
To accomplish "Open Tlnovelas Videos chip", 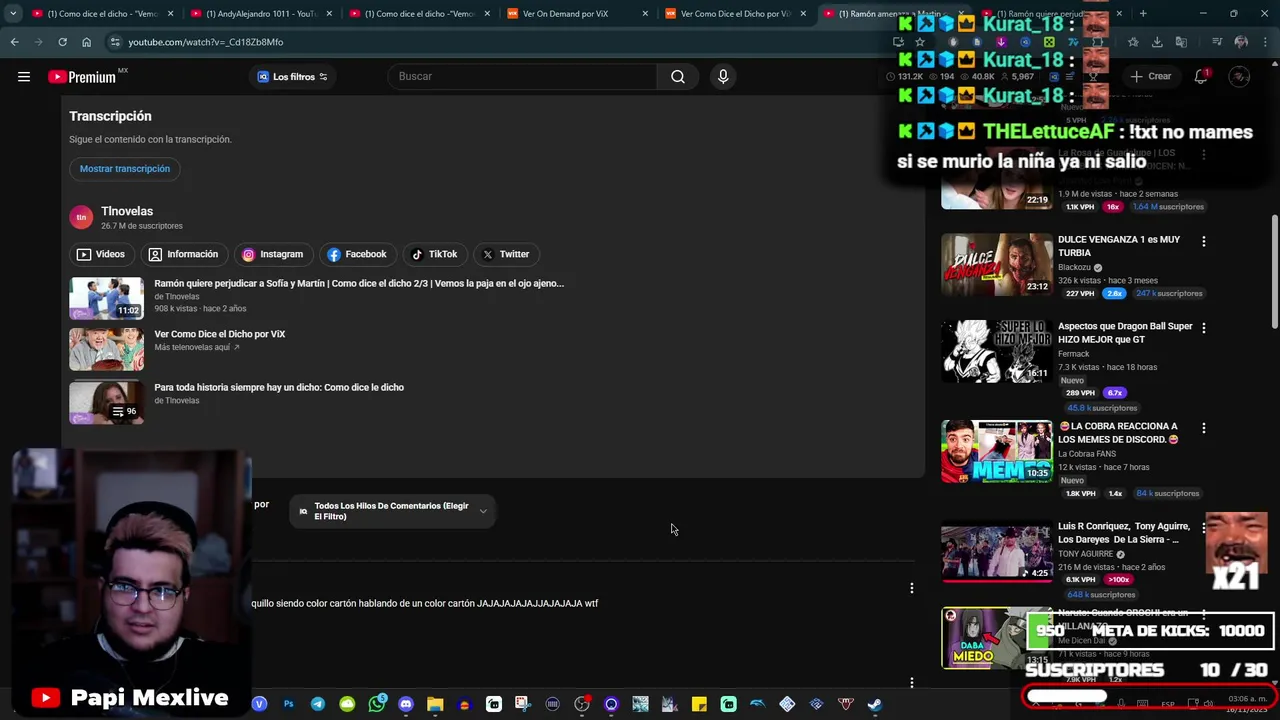I will 101,254.
